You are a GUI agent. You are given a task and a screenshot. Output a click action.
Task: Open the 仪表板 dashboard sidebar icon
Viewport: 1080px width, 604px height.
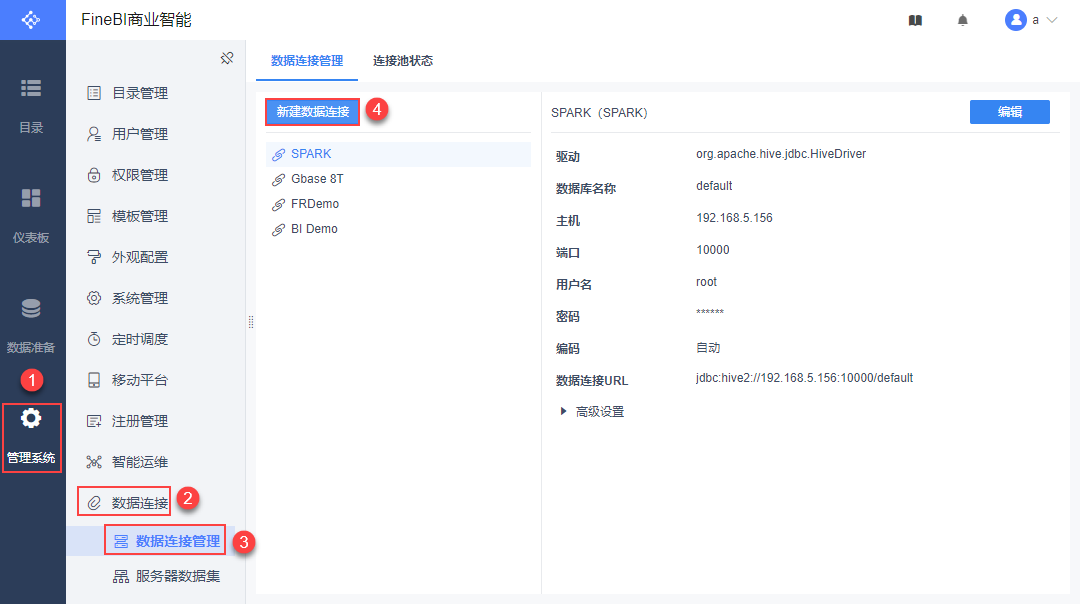(31, 198)
